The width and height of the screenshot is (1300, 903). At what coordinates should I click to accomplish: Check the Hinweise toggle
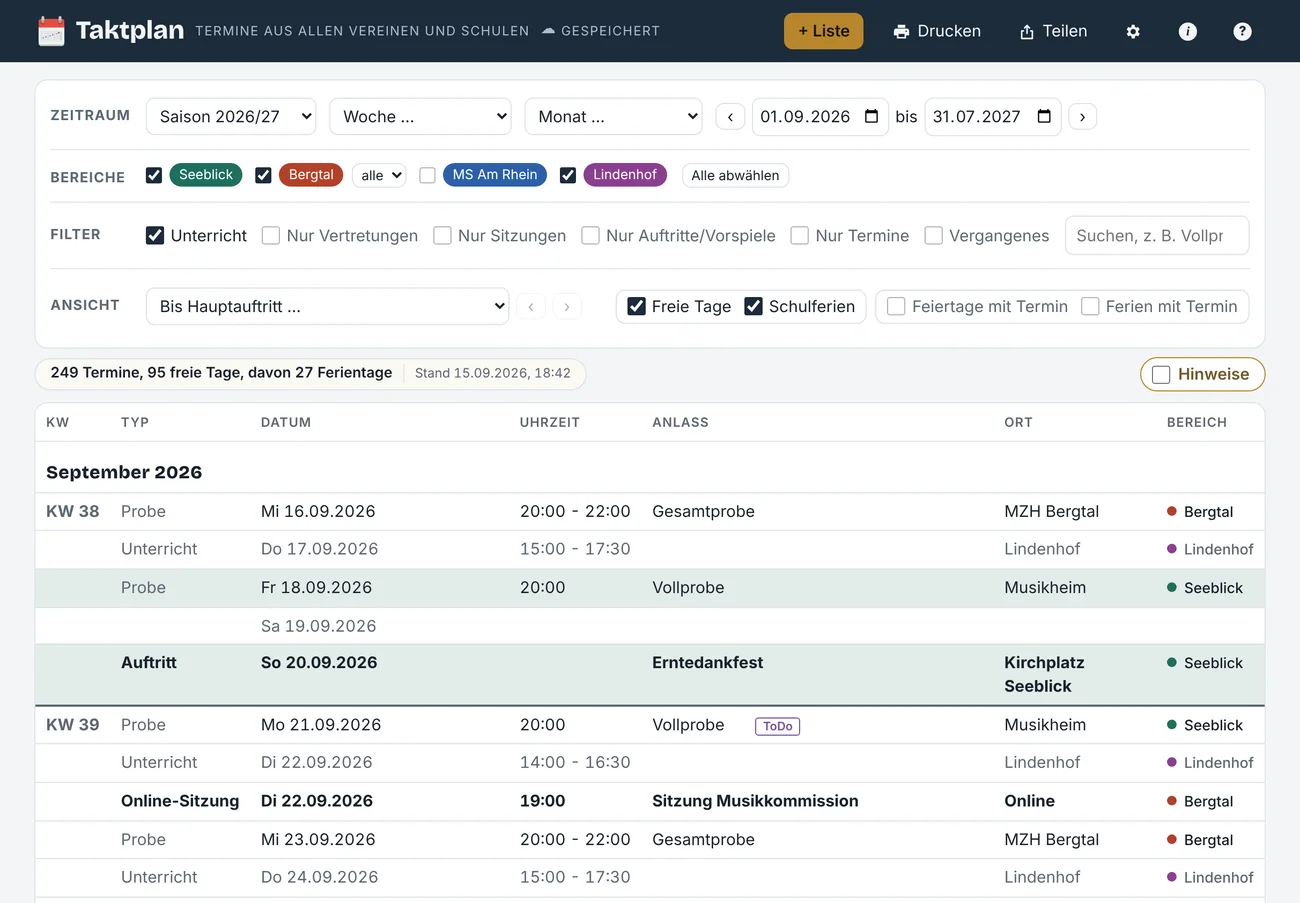[x=1161, y=374]
